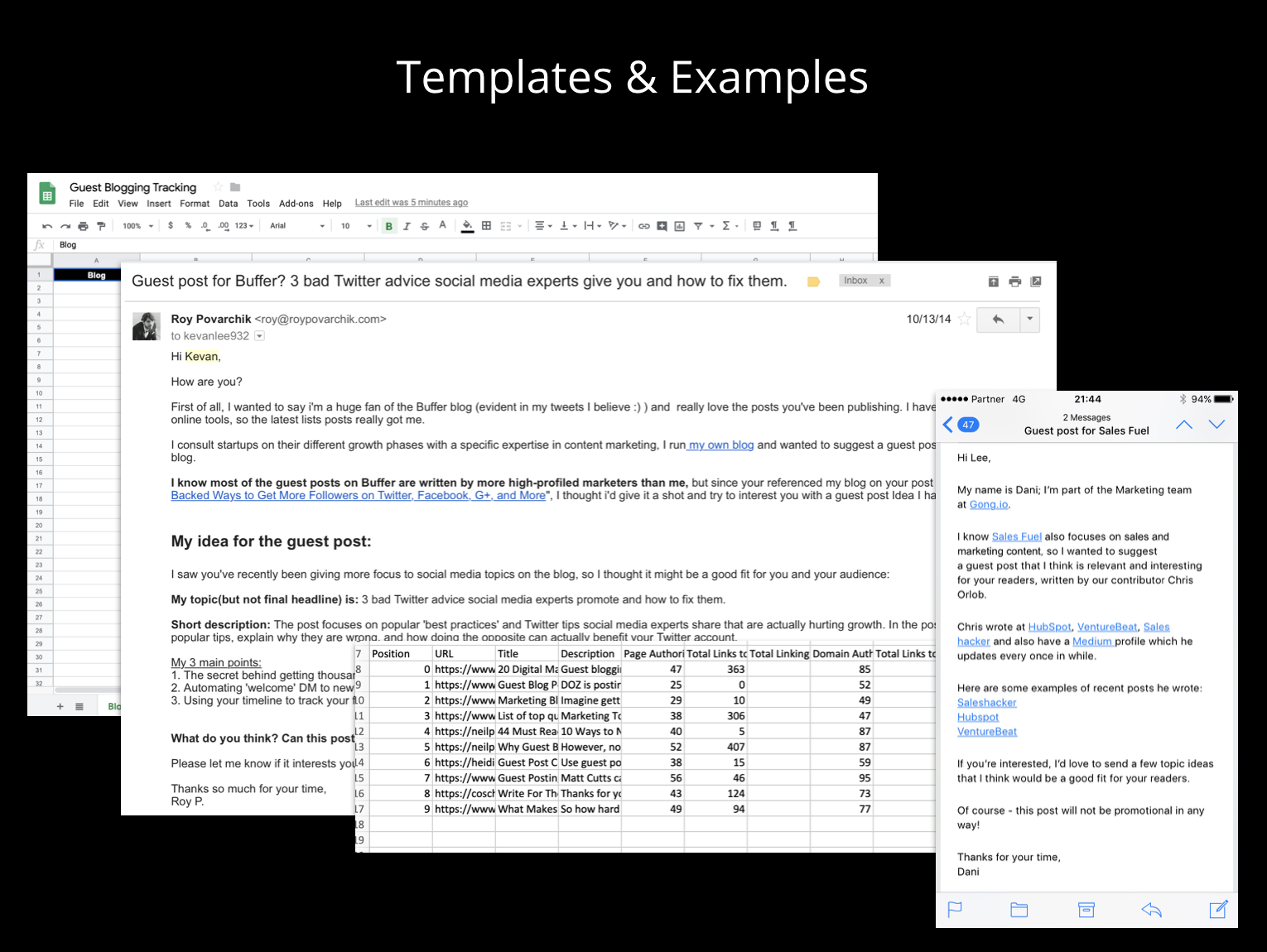1267x952 pixels.
Task: Click the undo arrow in Sheets toolbar
Action: coord(47,226)
